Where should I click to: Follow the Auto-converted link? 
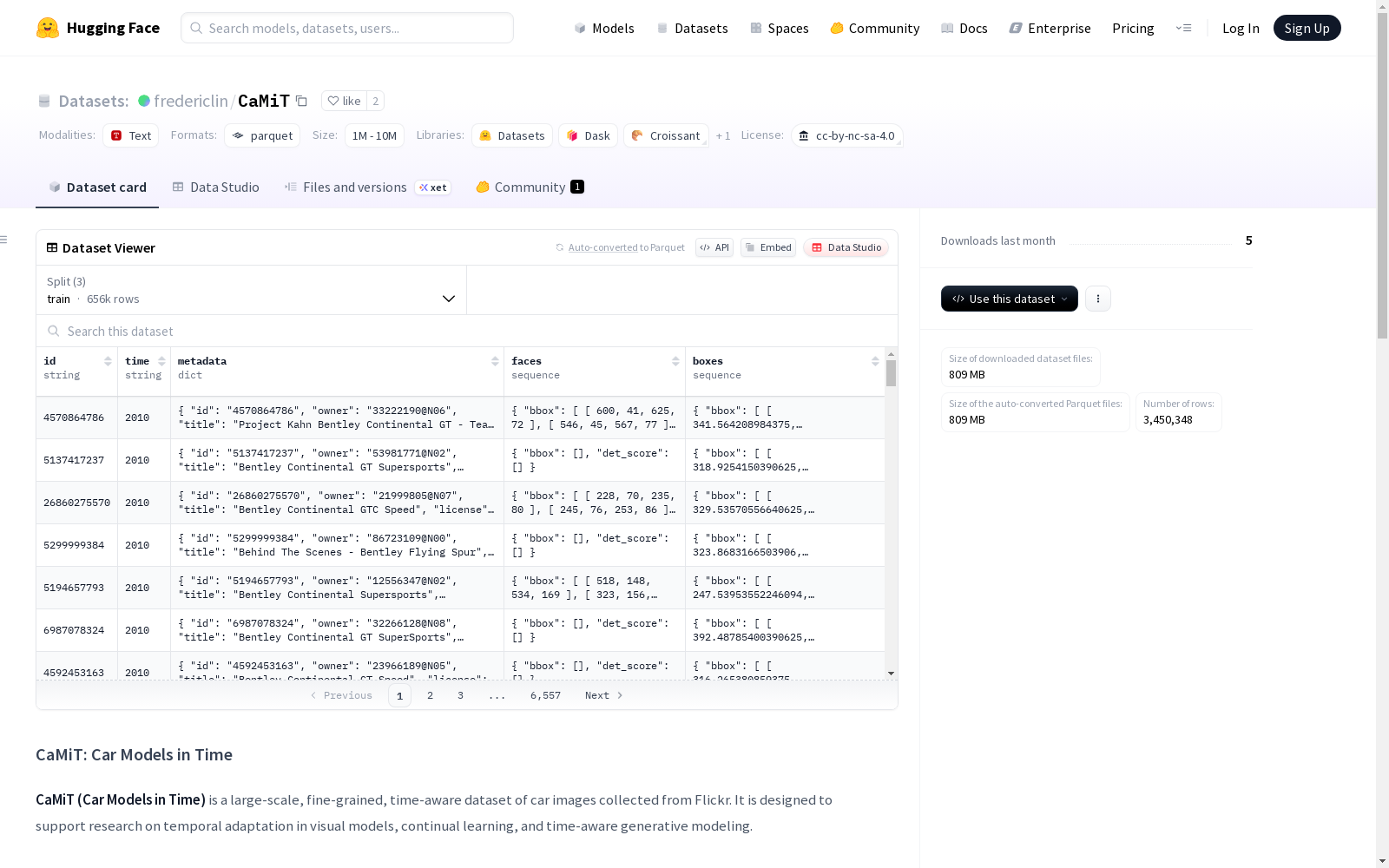click(603, 247)
